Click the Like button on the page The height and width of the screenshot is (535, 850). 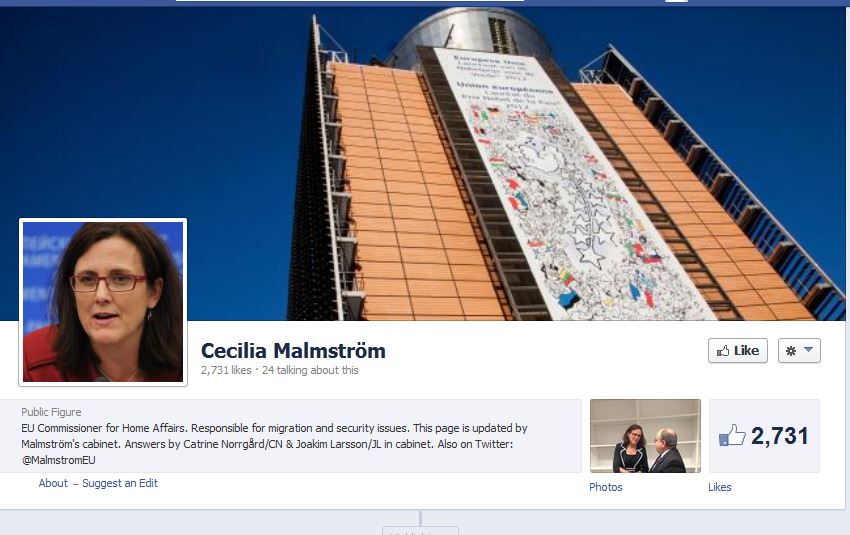[x=737, y=351]
